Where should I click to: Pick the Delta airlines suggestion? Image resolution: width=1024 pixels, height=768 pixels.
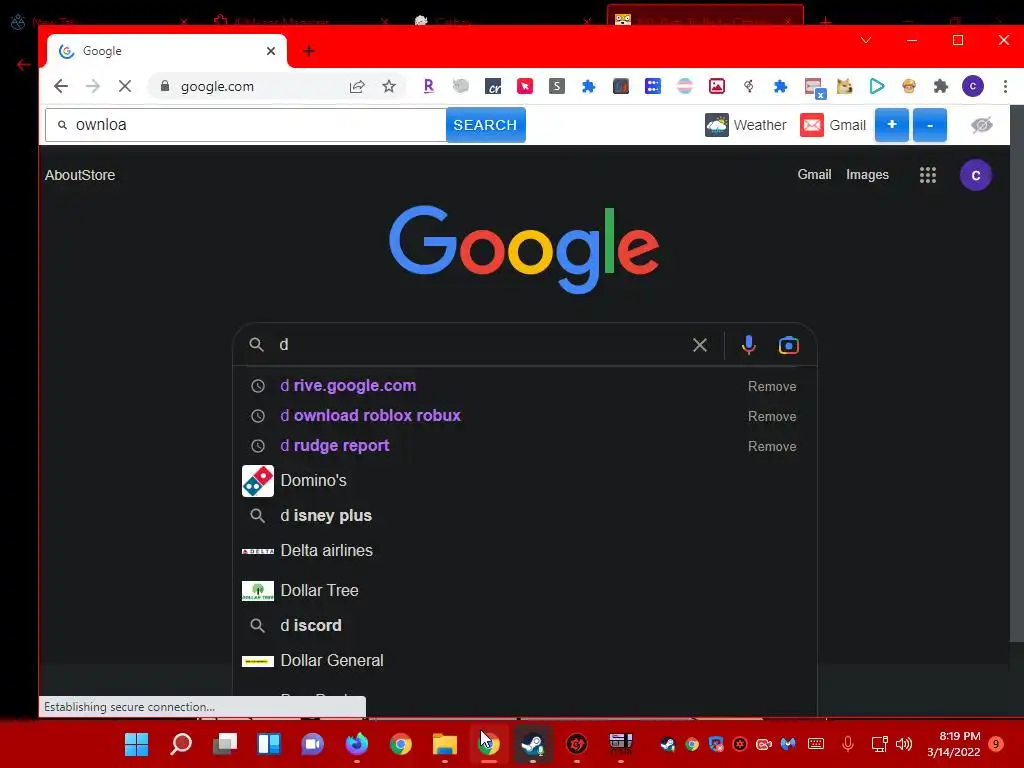click(524, 551)
